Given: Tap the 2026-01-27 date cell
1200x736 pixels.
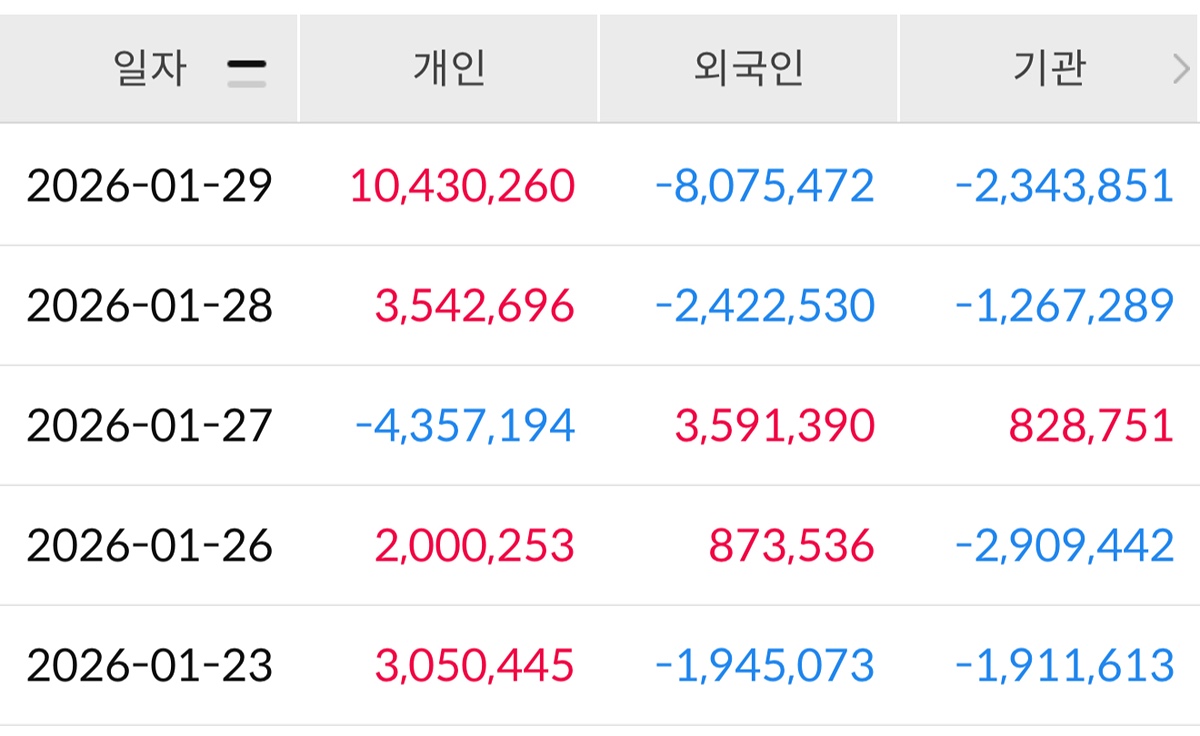Looking at the screenshot, I should point(149,426).
